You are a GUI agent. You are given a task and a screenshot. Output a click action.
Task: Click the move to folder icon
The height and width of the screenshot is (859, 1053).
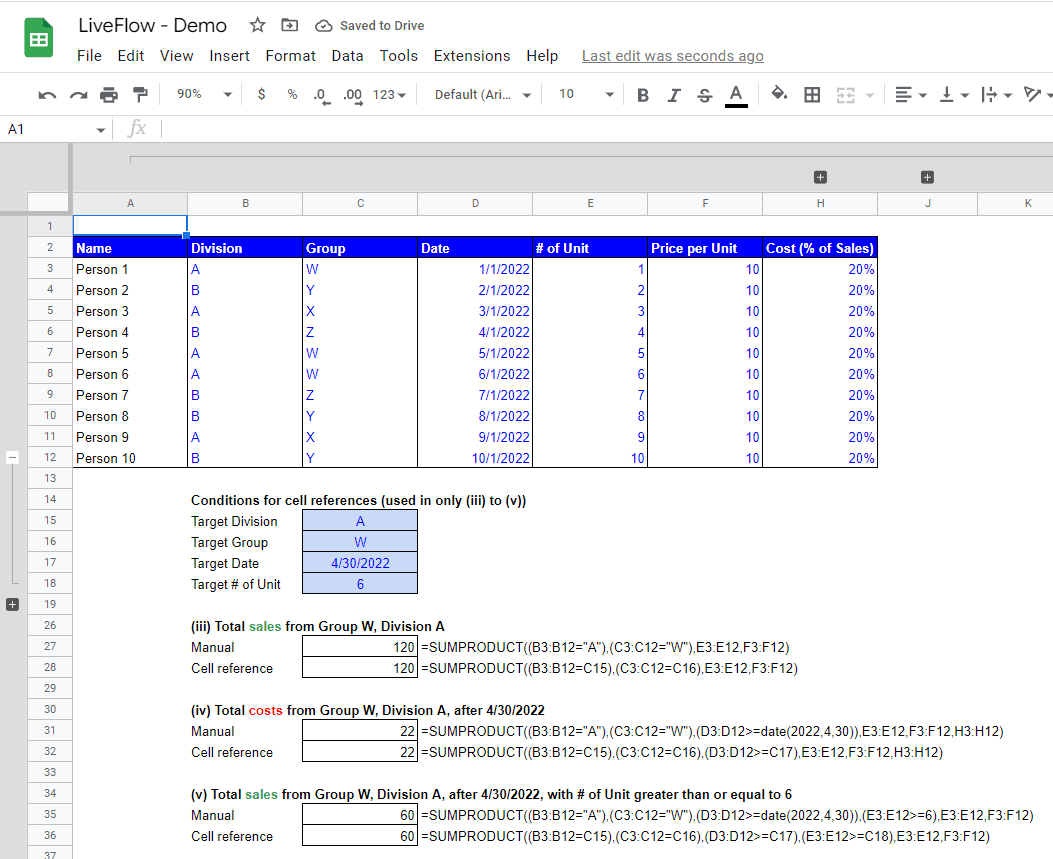[x=289, y=26]
